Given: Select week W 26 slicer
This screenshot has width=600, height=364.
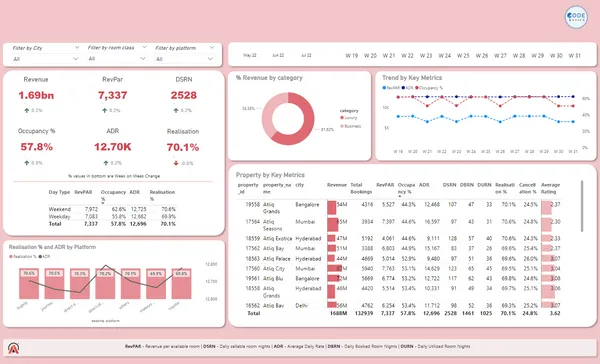Looking at the screenshot, I should click(x=482, y=55).
